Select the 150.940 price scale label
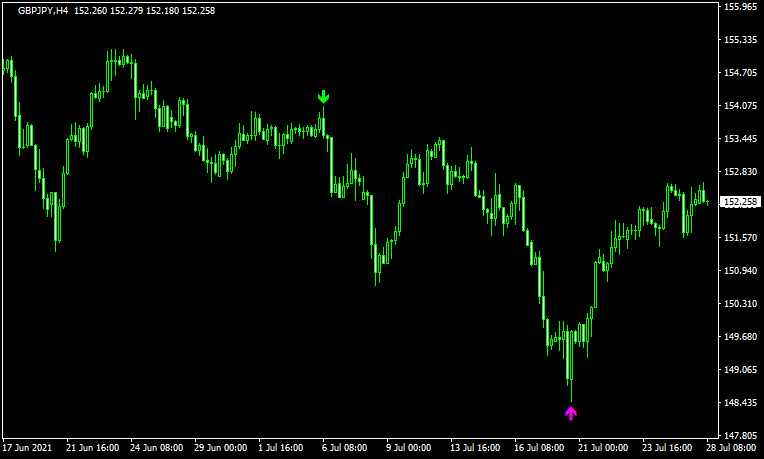Viewport: 764px width, 459px height. pos(741,271)
